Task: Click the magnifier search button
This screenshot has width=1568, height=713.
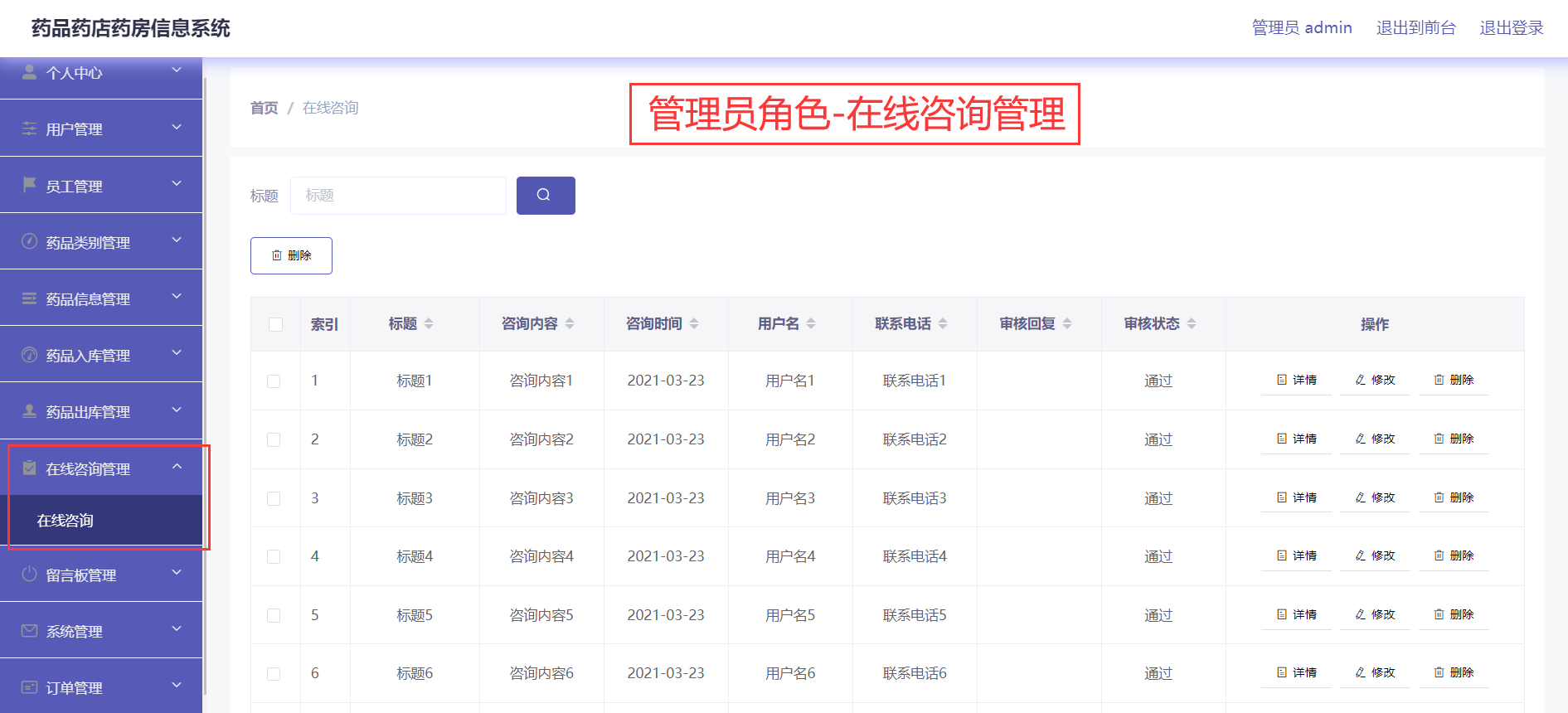Action: pos(546,196)
